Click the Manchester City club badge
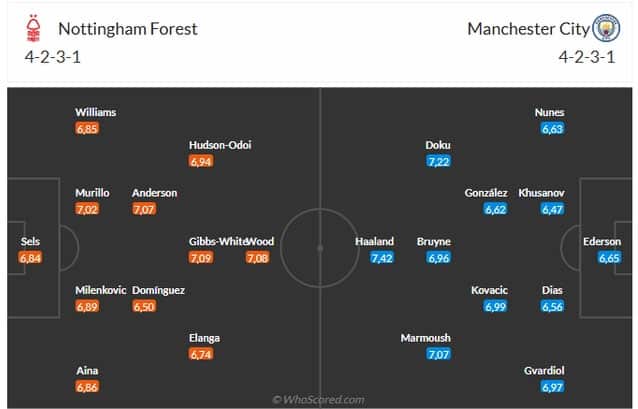638x409 pixels. point(606,28)
